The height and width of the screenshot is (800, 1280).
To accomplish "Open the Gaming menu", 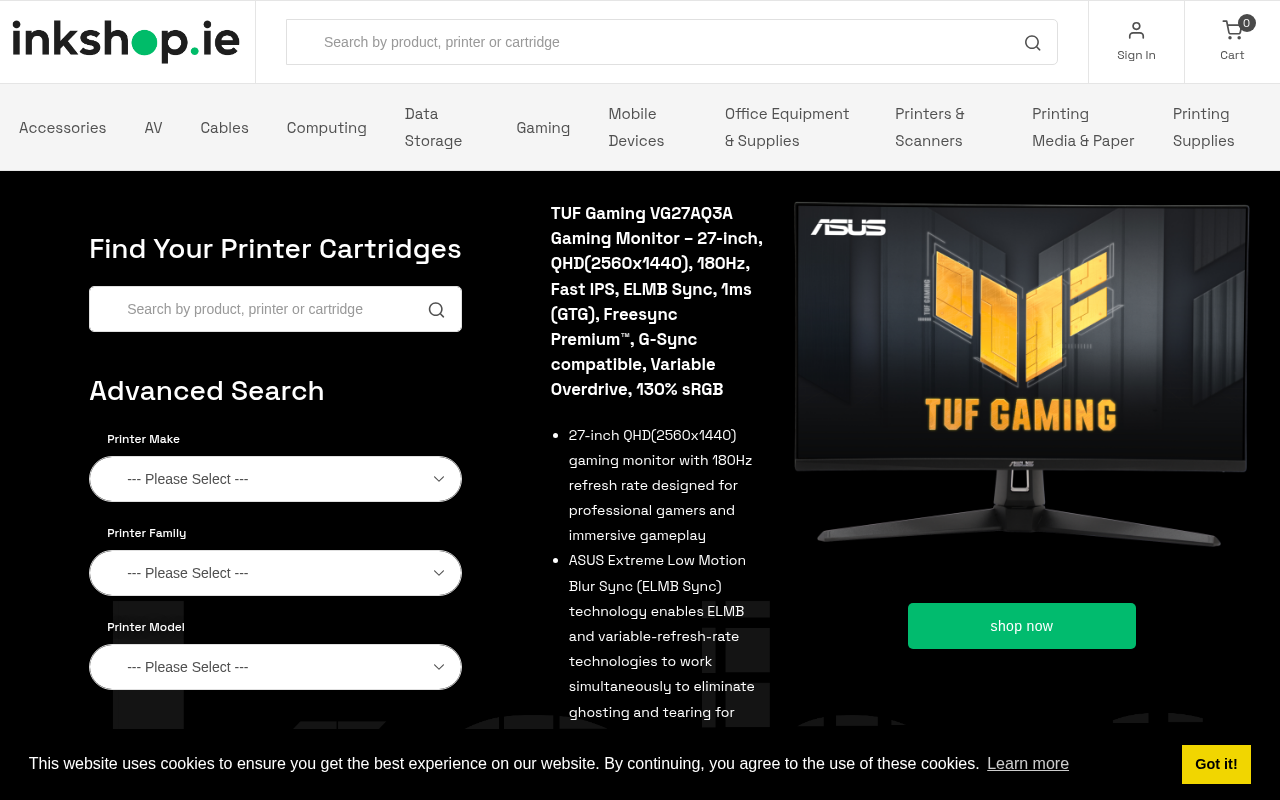I will (543, 127).
